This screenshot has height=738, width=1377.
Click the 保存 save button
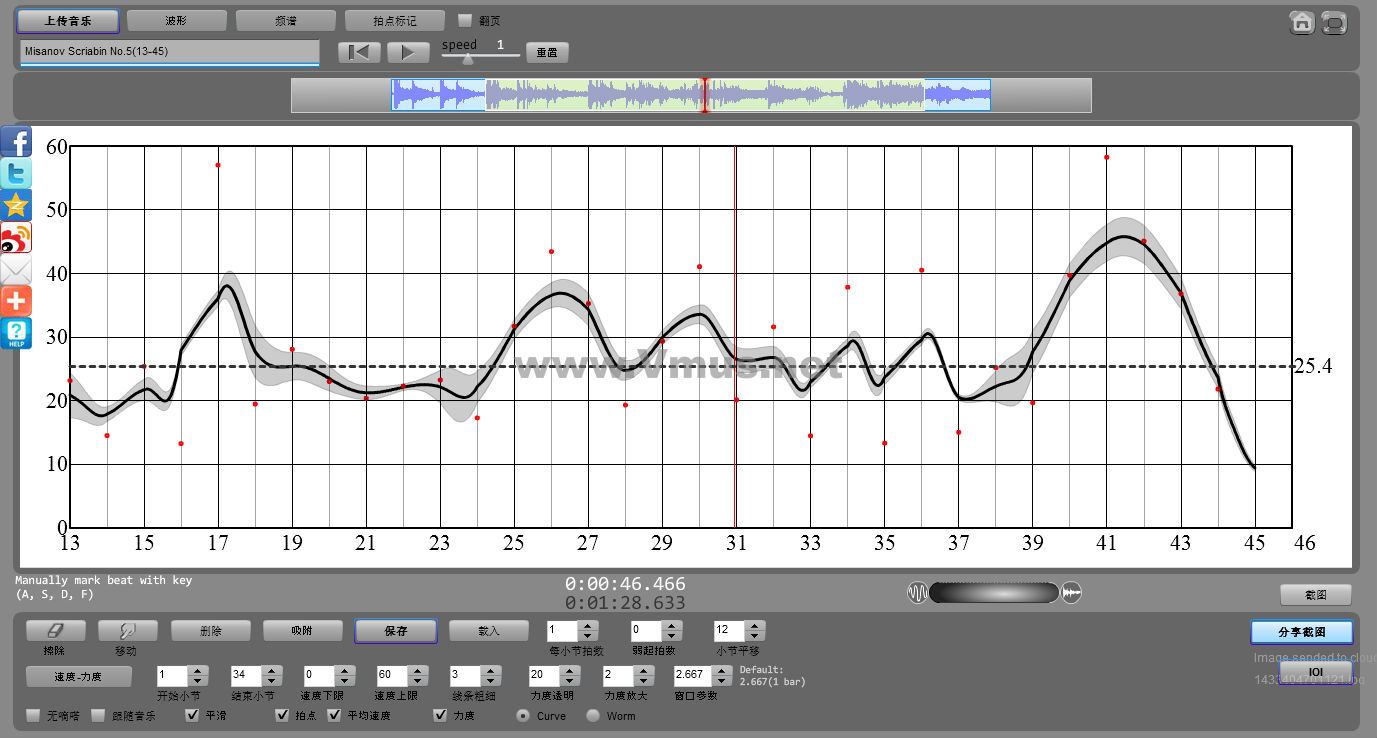pyautogui.click(x=395, y=631)
